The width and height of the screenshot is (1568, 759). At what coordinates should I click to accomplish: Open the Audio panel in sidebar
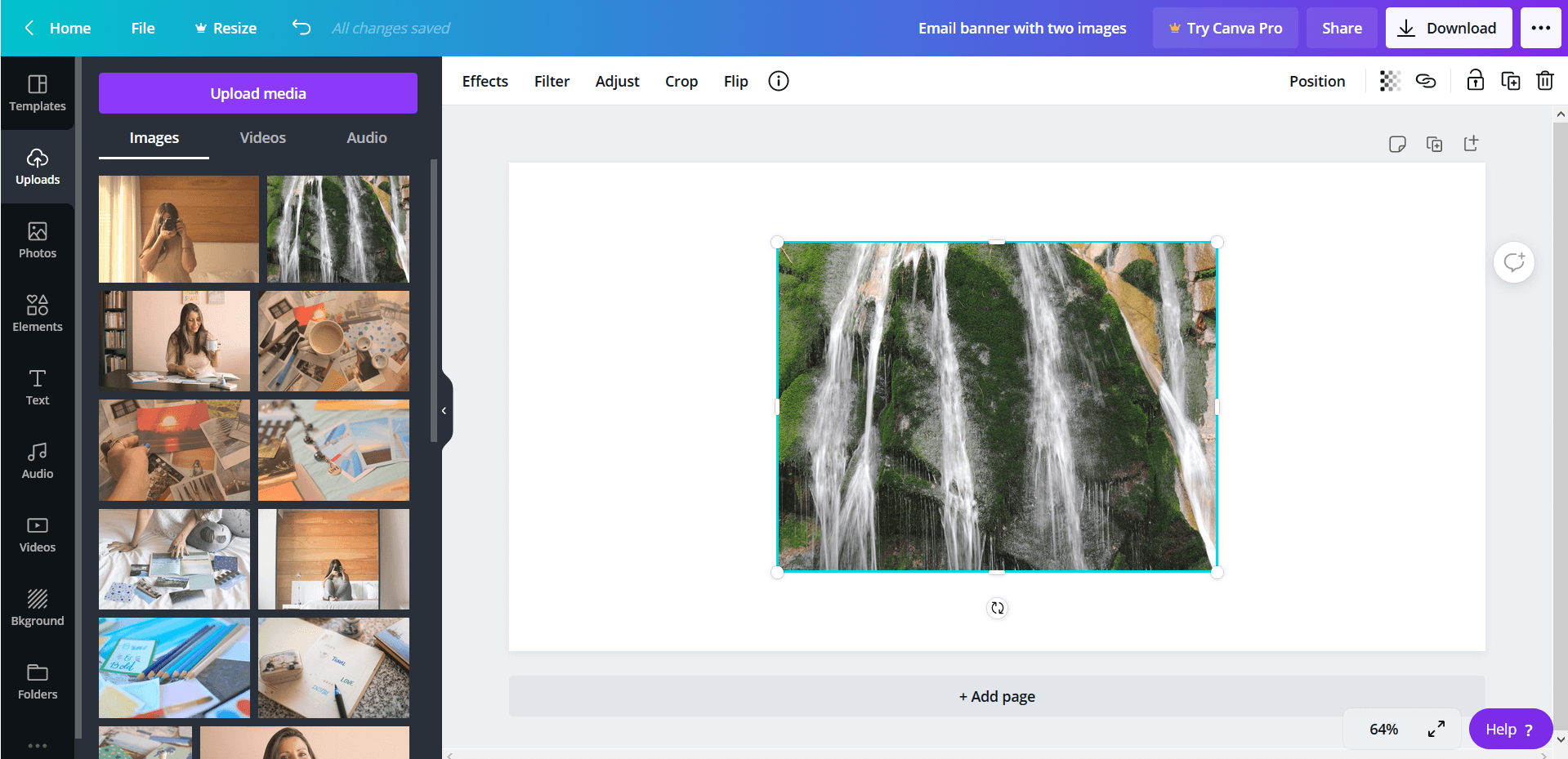[38, 461]
